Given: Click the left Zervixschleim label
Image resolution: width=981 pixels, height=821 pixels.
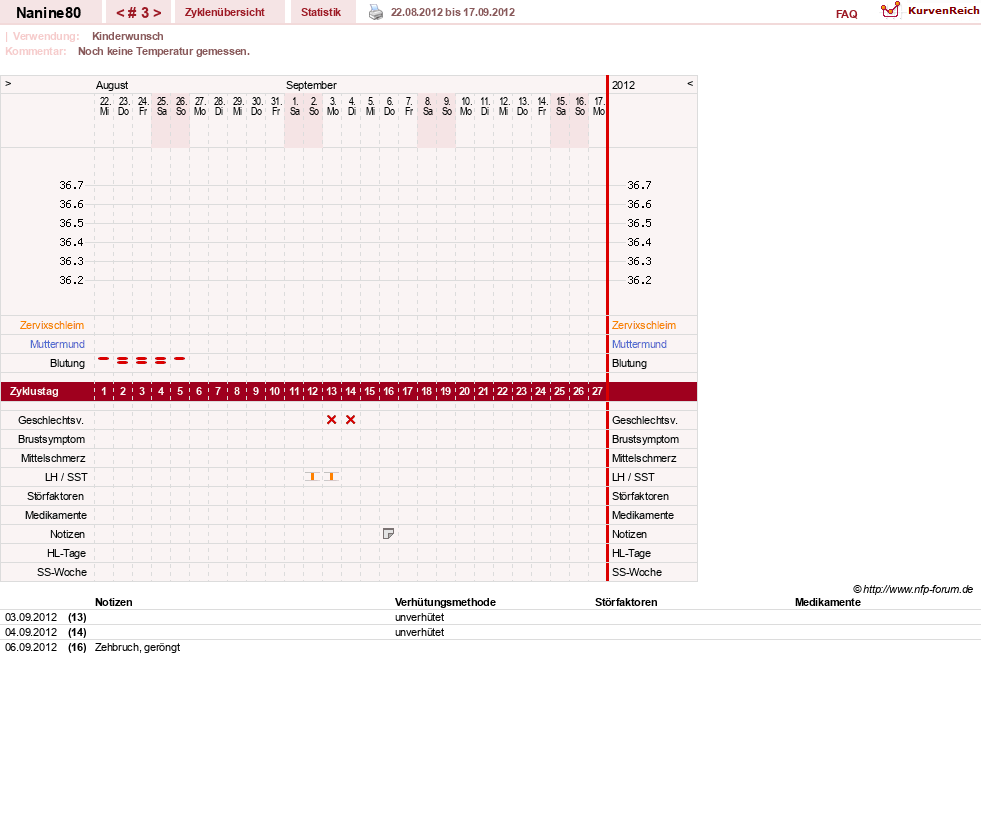Looking at the screenshot, I should pyautogui.click(x=52, y=325).
